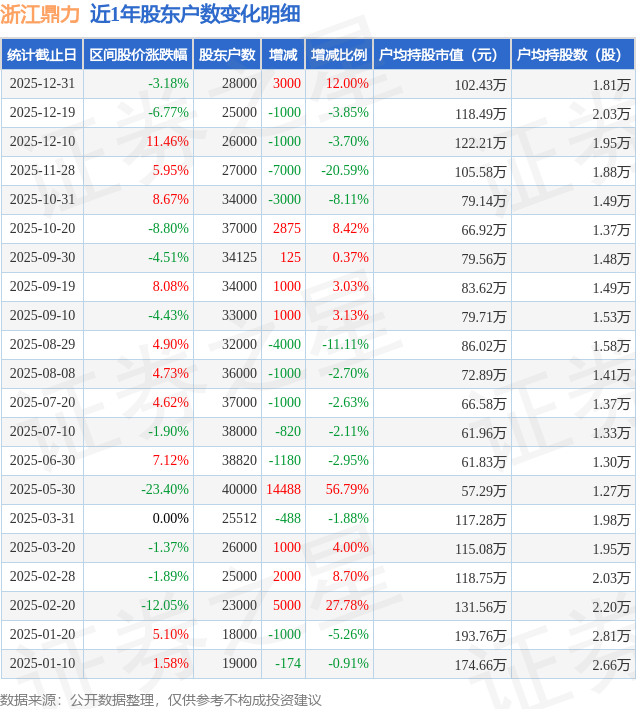Click the 2025-12-31 date cell
Image resolution: width=636 pixels, height=709 pixels.
42,84
